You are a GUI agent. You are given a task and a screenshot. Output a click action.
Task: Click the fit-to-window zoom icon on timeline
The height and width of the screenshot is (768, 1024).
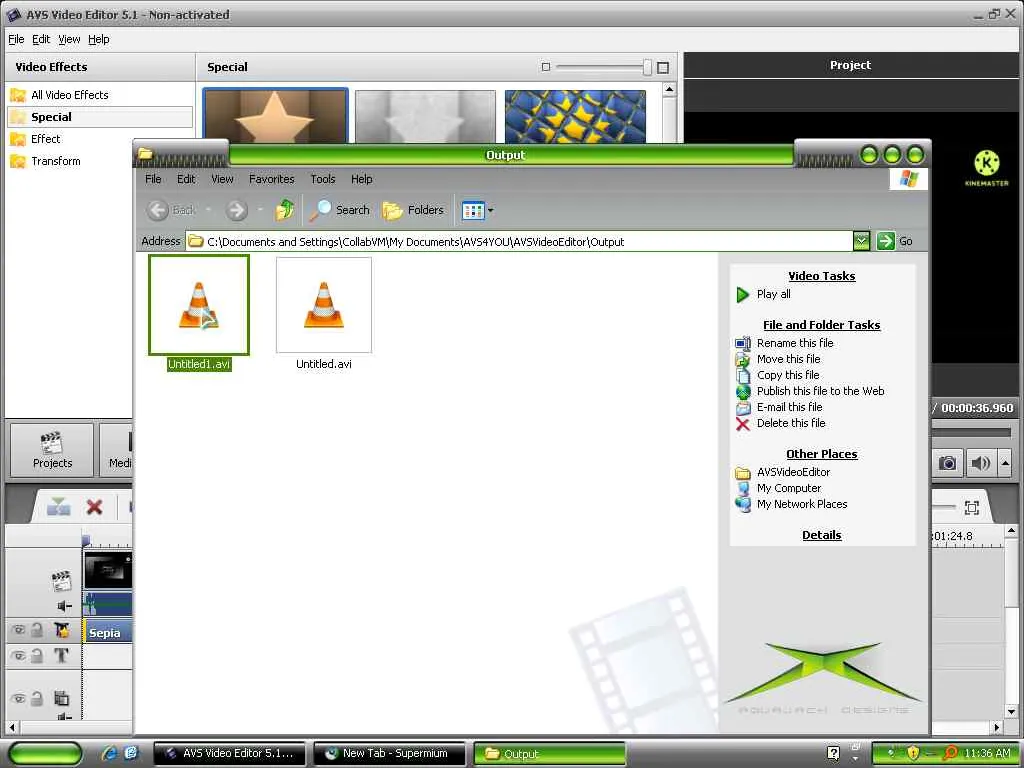point(972,507)
